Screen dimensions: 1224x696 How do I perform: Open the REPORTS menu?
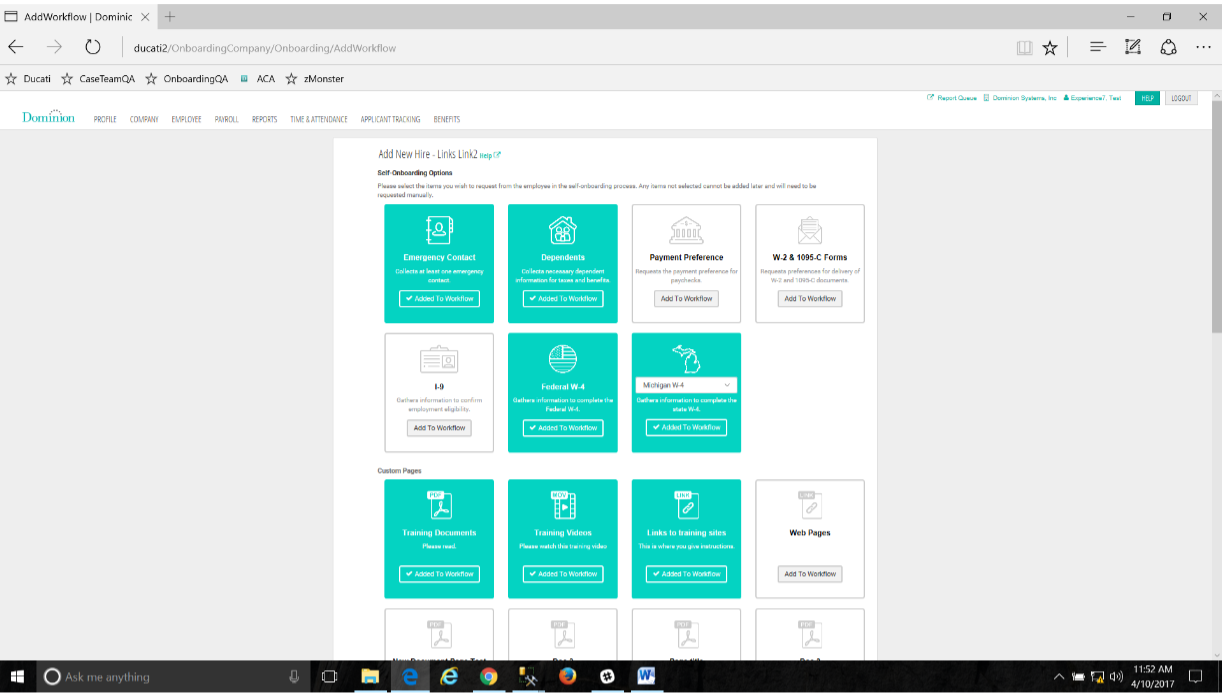click(x=265, y=120)
